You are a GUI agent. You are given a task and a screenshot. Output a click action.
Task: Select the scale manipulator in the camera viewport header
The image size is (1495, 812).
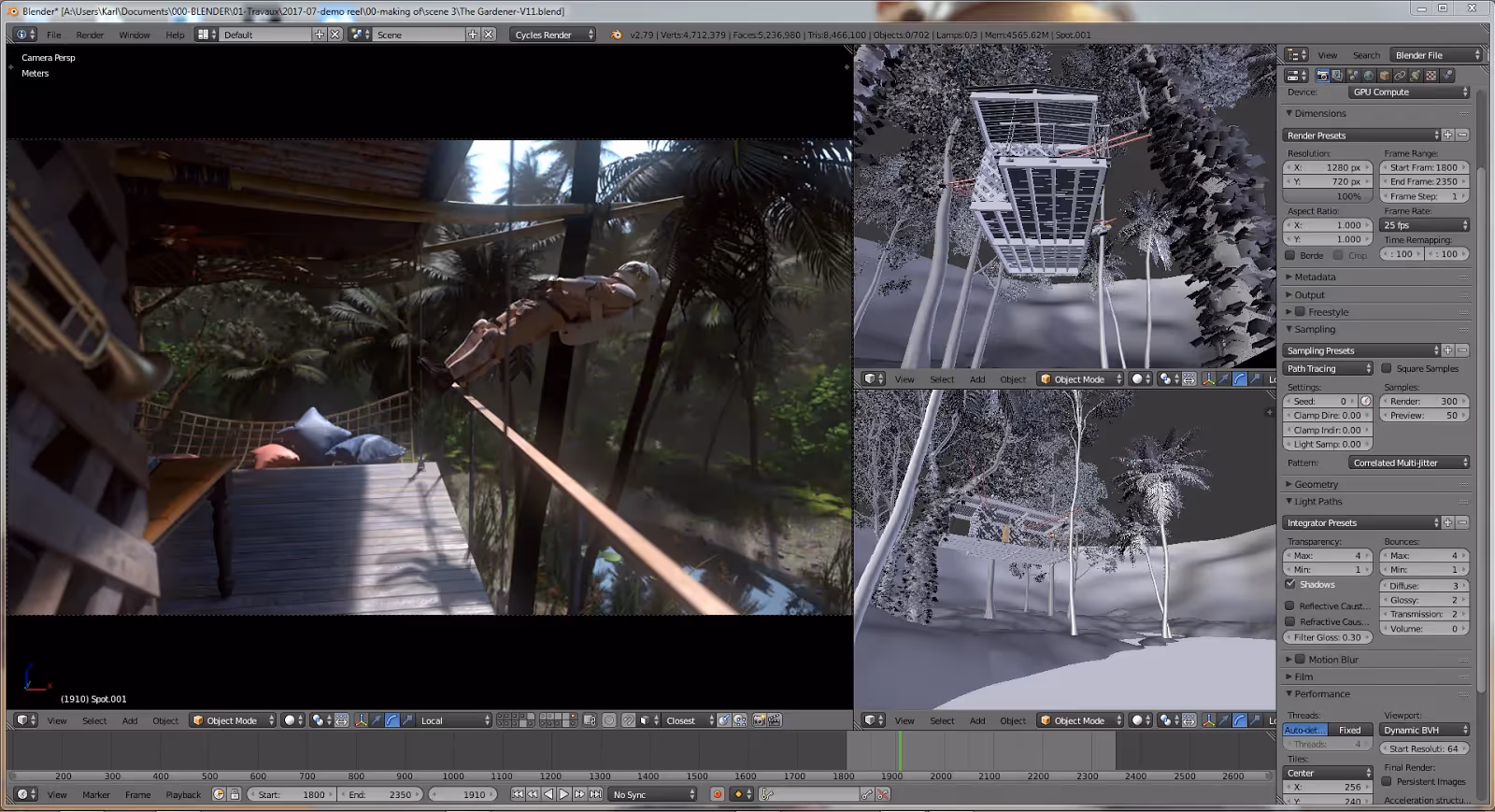408,720
